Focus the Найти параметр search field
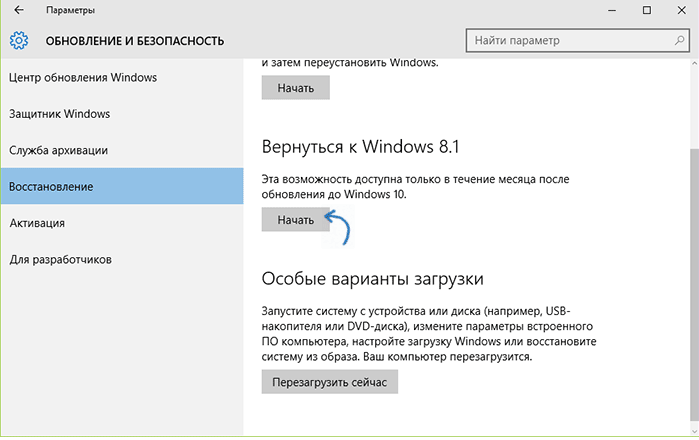This screenshot has height=440, width=699. coord(578,41)
